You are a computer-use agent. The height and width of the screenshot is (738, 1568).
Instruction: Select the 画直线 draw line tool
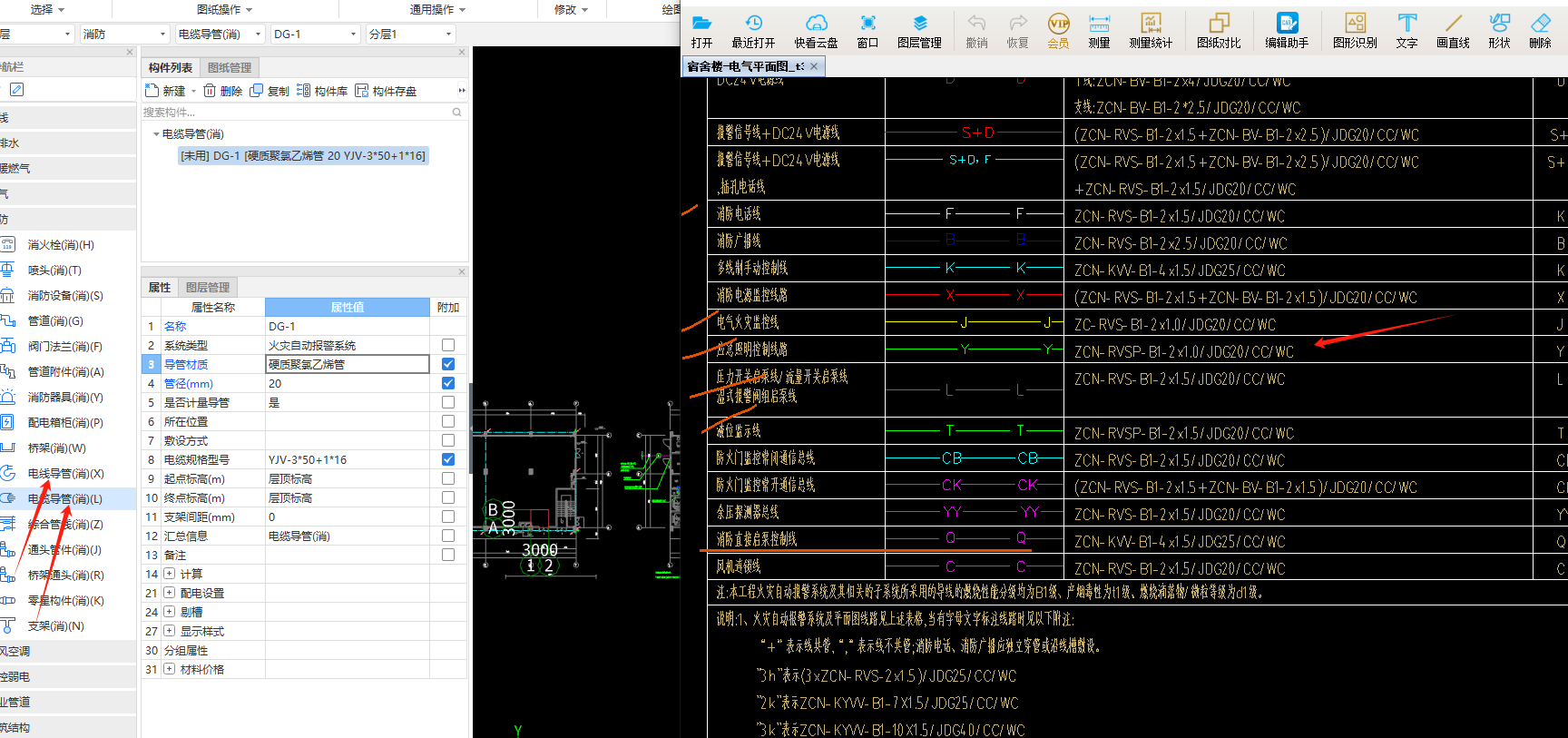pos(1453,31)
